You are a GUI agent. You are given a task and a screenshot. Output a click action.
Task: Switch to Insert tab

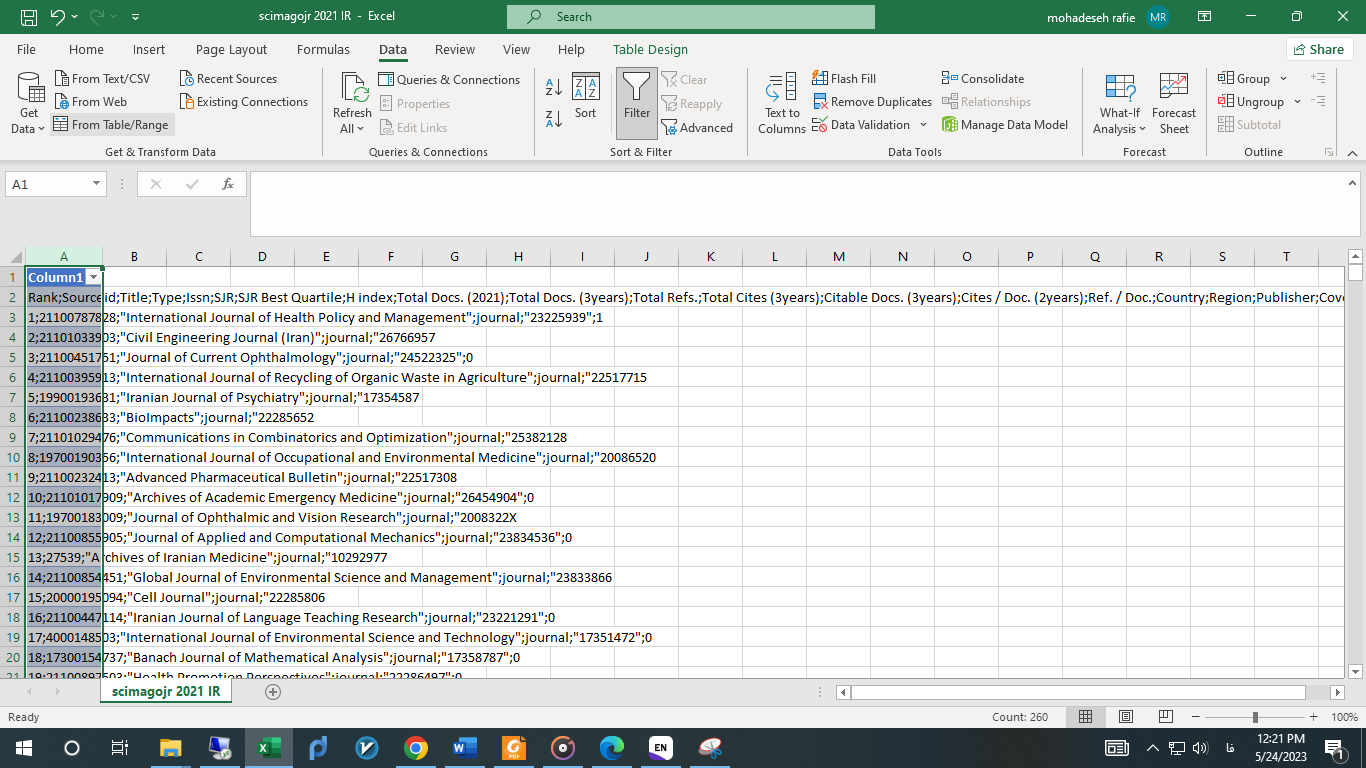(x=149, y=50)
